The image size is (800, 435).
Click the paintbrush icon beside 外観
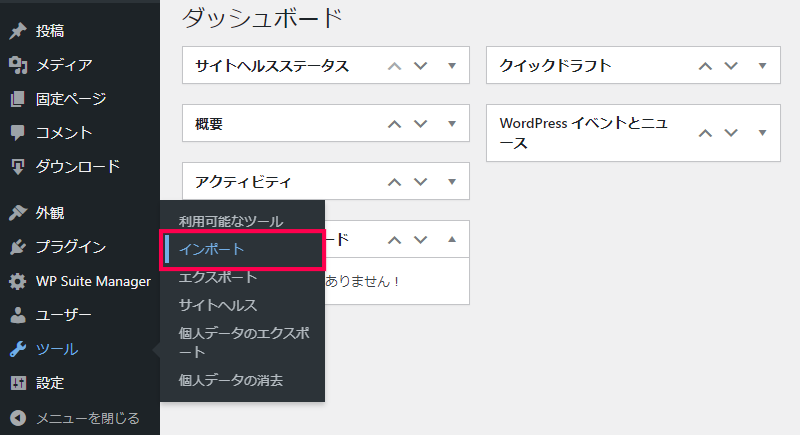[x=18, y=213]
